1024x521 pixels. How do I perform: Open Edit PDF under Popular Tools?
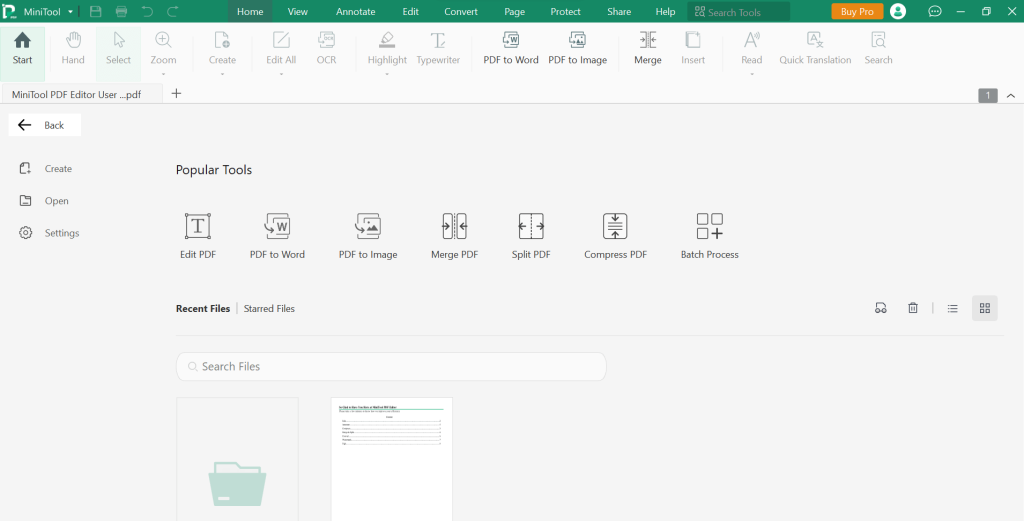tap(198, 236)
